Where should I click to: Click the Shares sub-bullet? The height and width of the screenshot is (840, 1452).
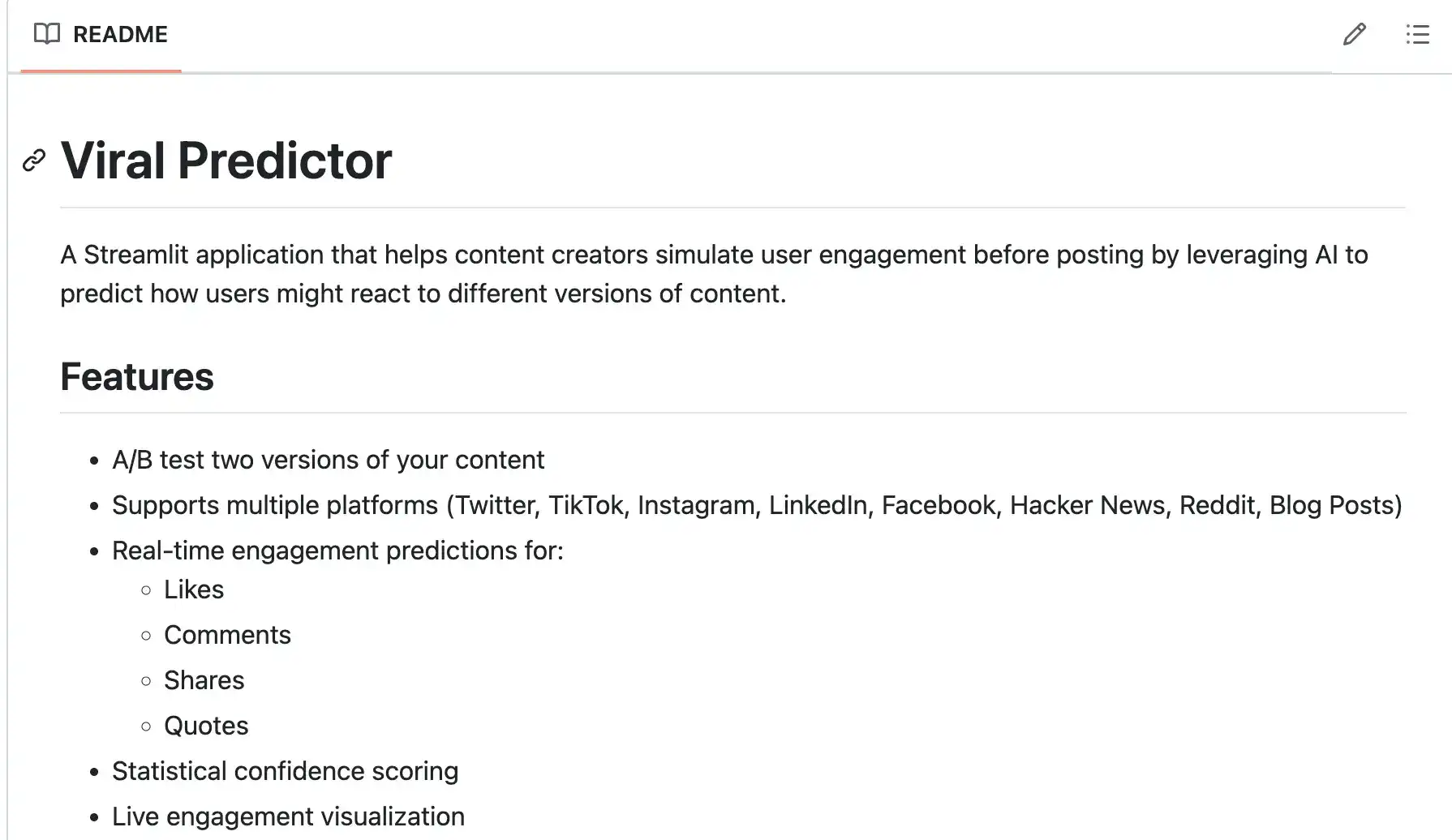204,680
